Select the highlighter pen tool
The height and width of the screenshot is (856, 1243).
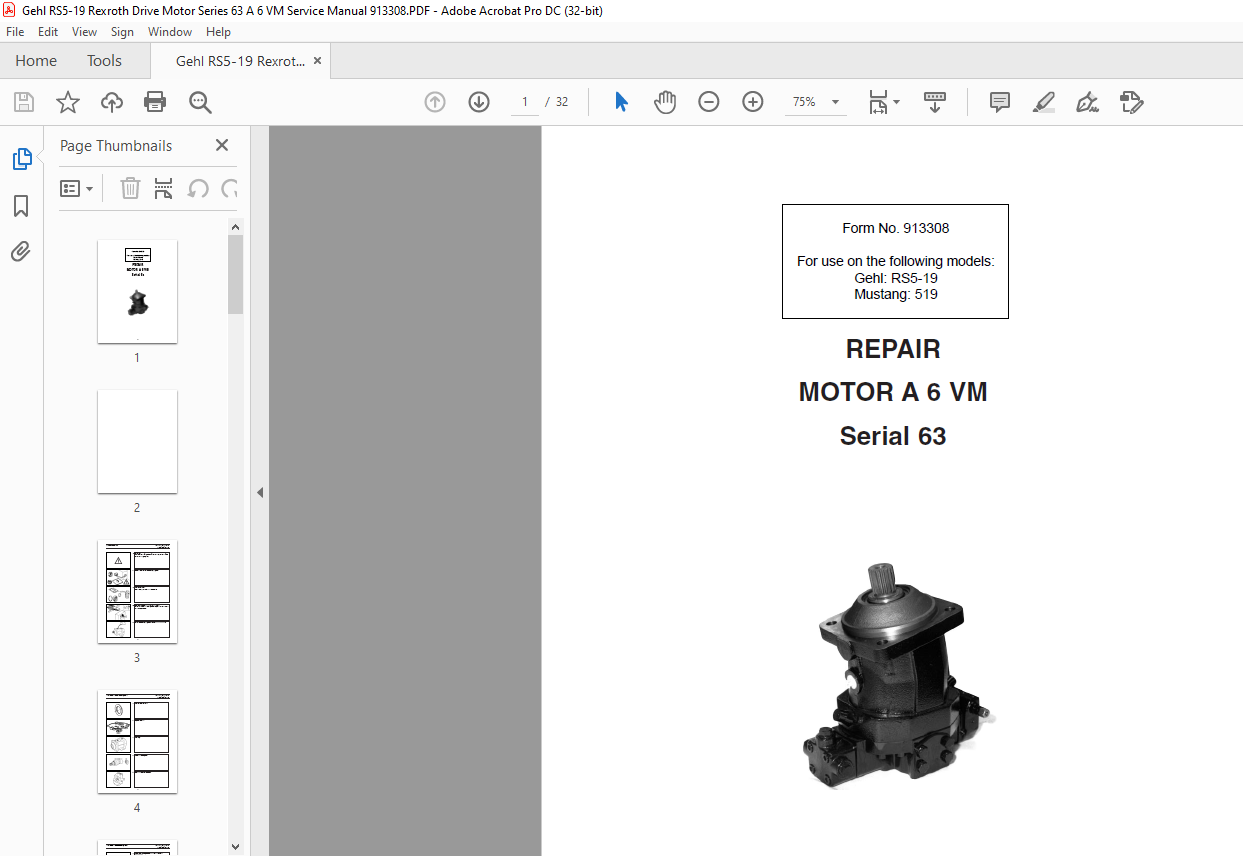(x=1043, y=102)
